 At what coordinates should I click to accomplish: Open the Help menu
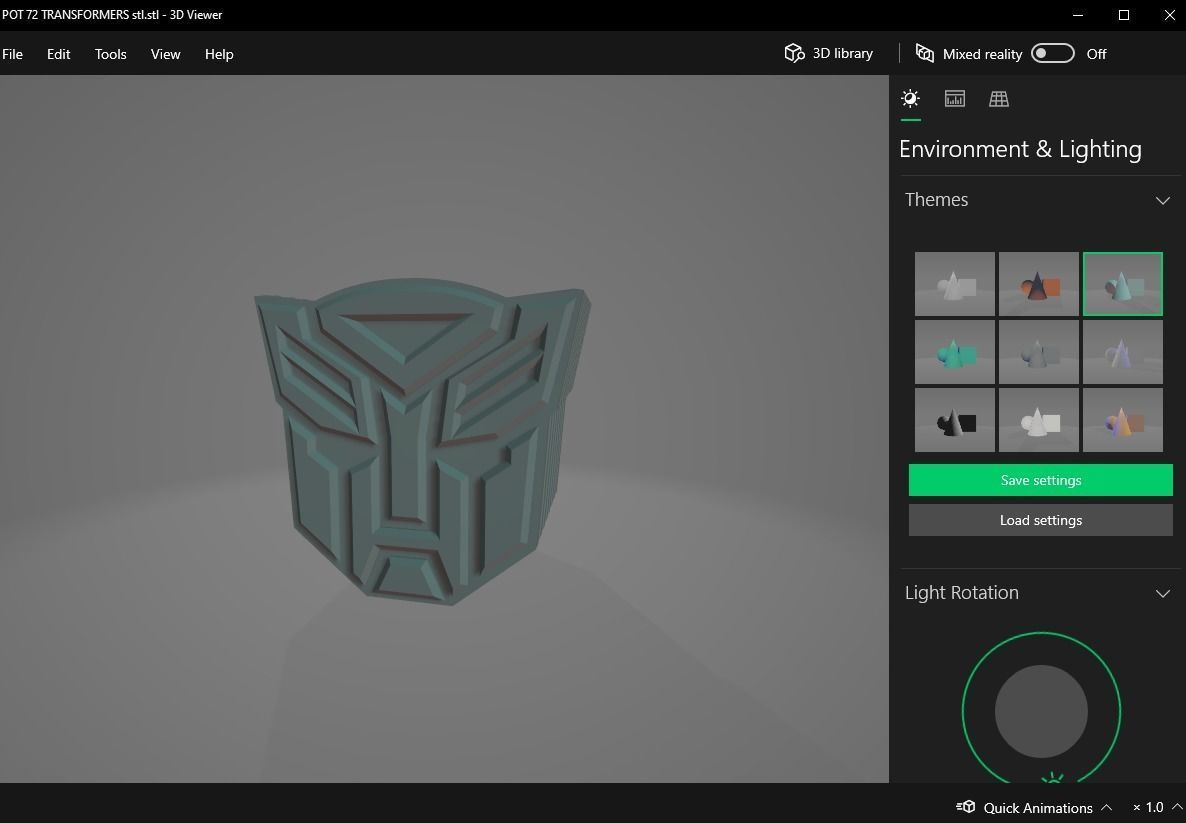pos(219,54)
